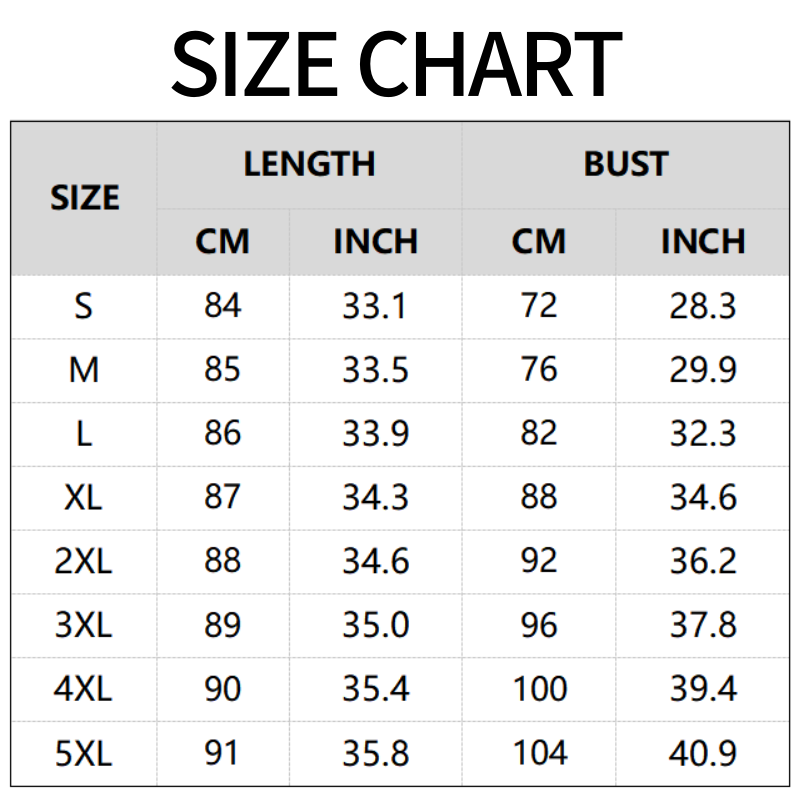
Task: Select the 3XL size row label
Action: click(x=84, y=625)
